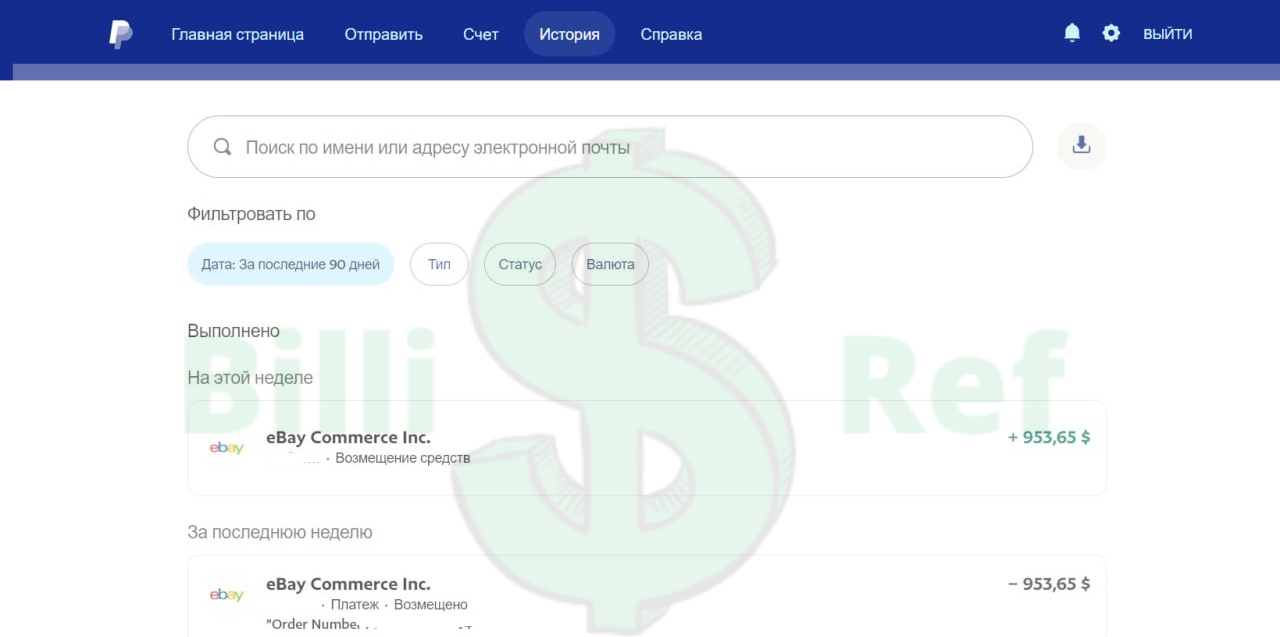Click the + 953,65 $ amount

point(1049,437)
